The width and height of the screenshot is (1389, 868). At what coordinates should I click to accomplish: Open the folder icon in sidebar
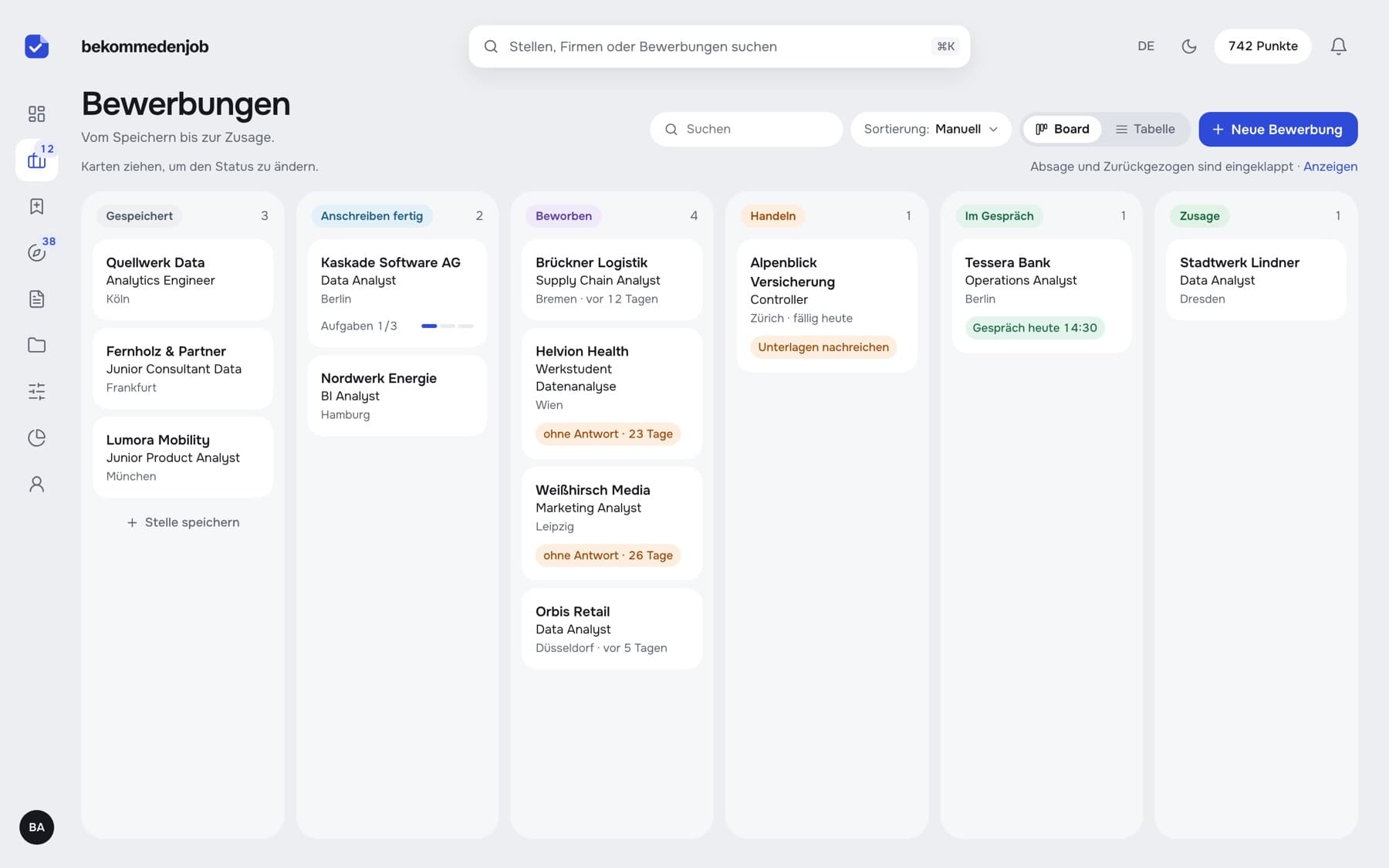[36, 346]
